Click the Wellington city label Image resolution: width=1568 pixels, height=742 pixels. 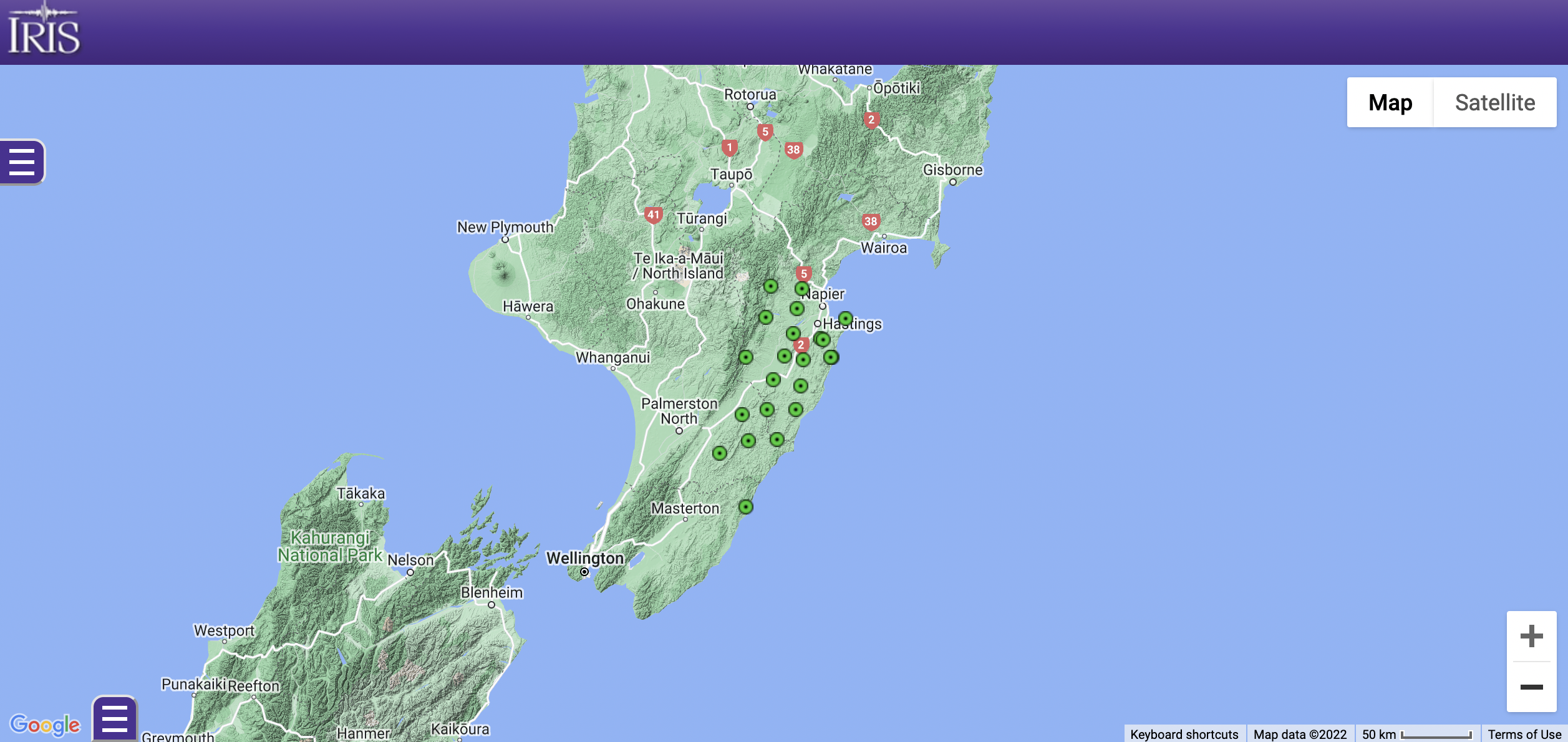585,558
